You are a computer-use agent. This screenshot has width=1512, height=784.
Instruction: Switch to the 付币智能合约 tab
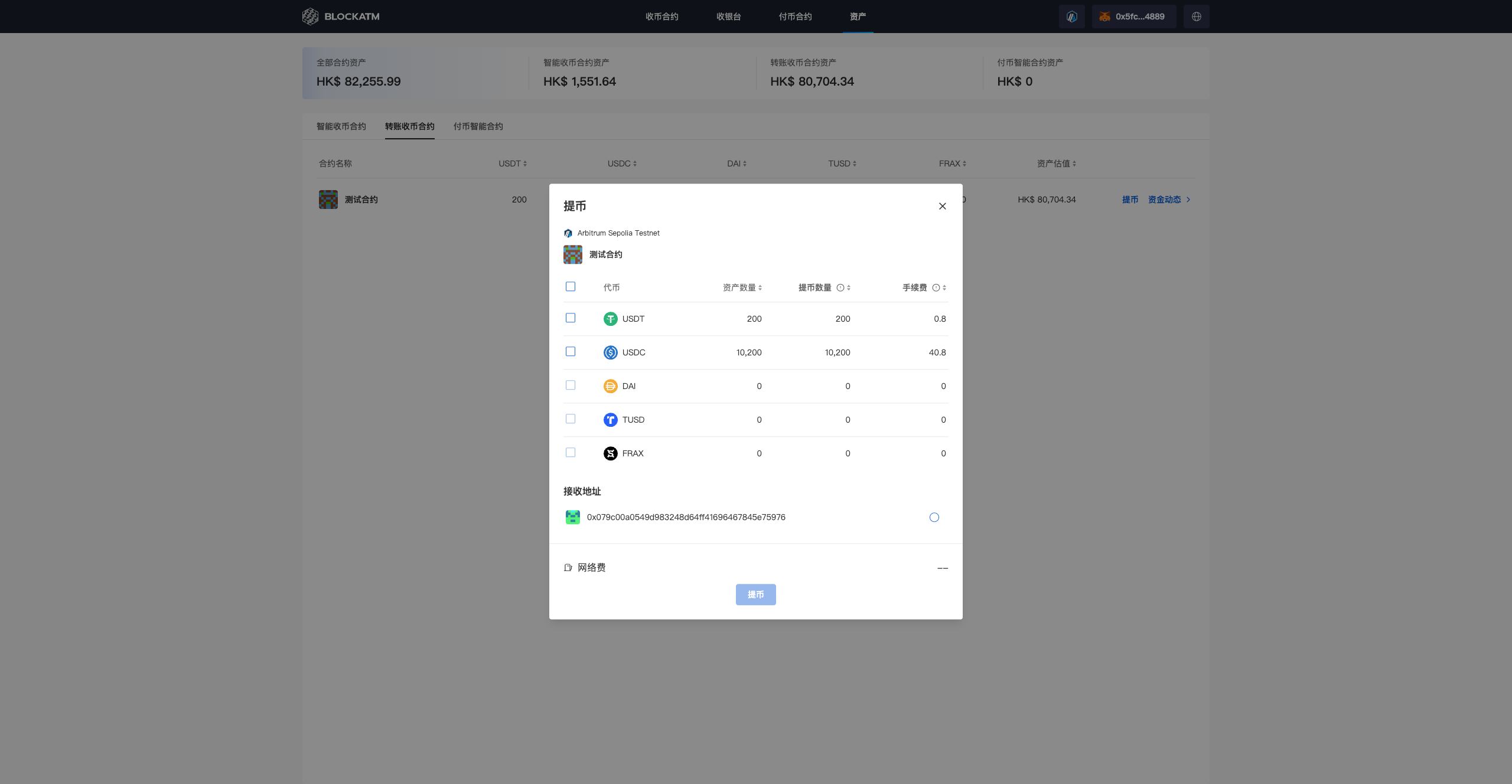(x=478, y=126)
